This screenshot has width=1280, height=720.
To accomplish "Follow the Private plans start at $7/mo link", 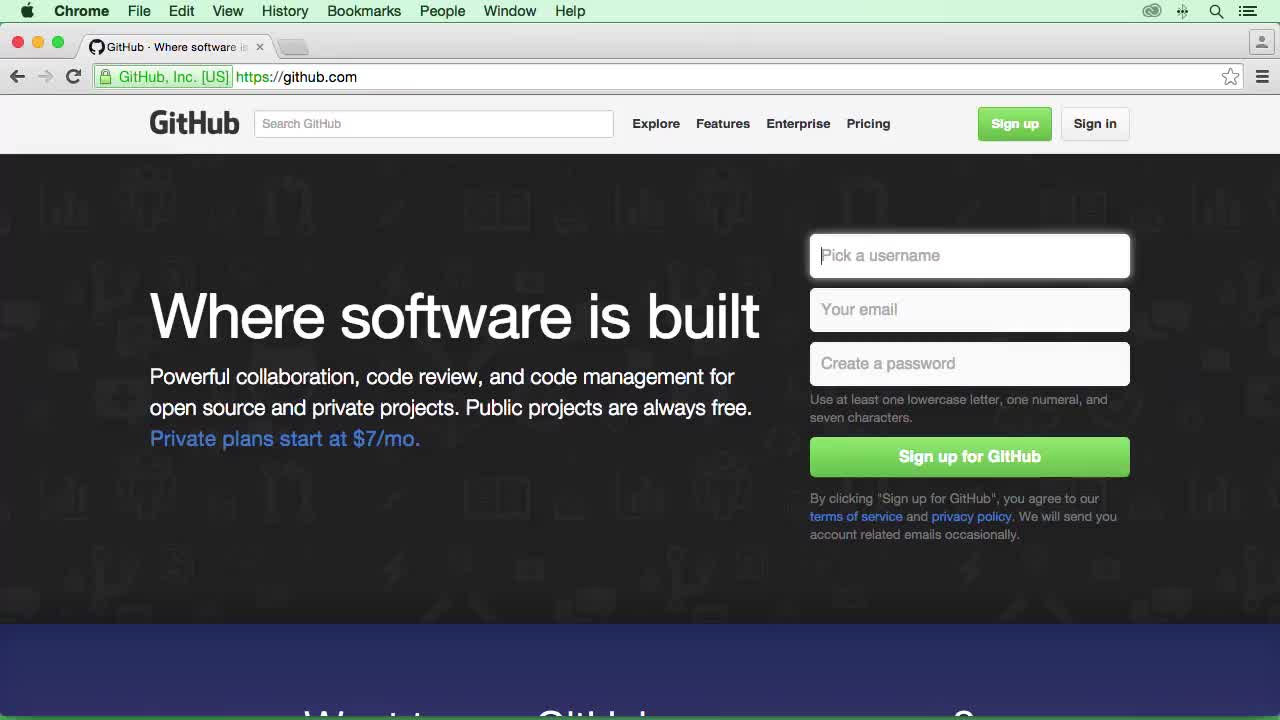I will [285, 439].
